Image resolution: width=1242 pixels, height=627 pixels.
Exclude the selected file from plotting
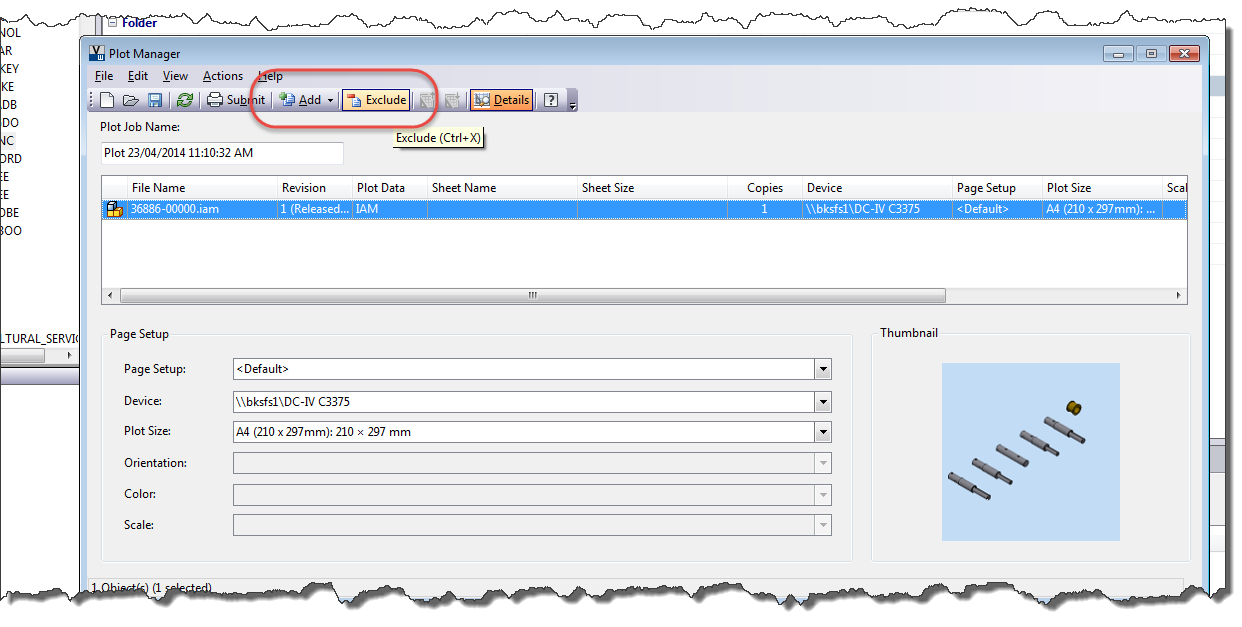377,99
